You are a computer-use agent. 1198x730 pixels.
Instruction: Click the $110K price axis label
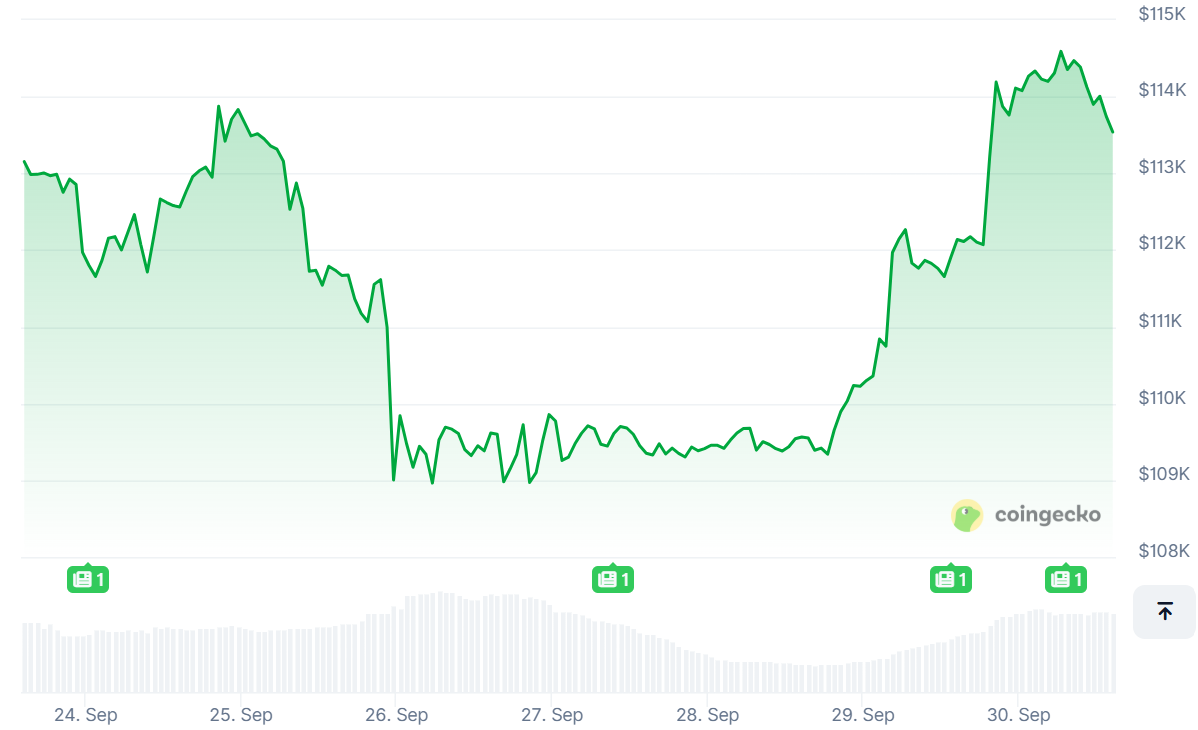[1161, 398]
